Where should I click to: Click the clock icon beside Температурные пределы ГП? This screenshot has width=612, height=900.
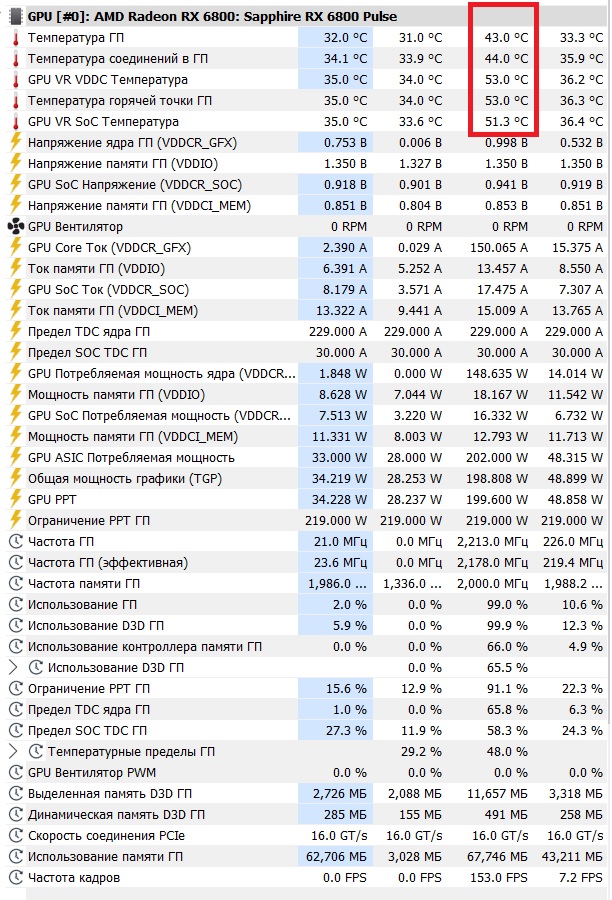point(36,752)
